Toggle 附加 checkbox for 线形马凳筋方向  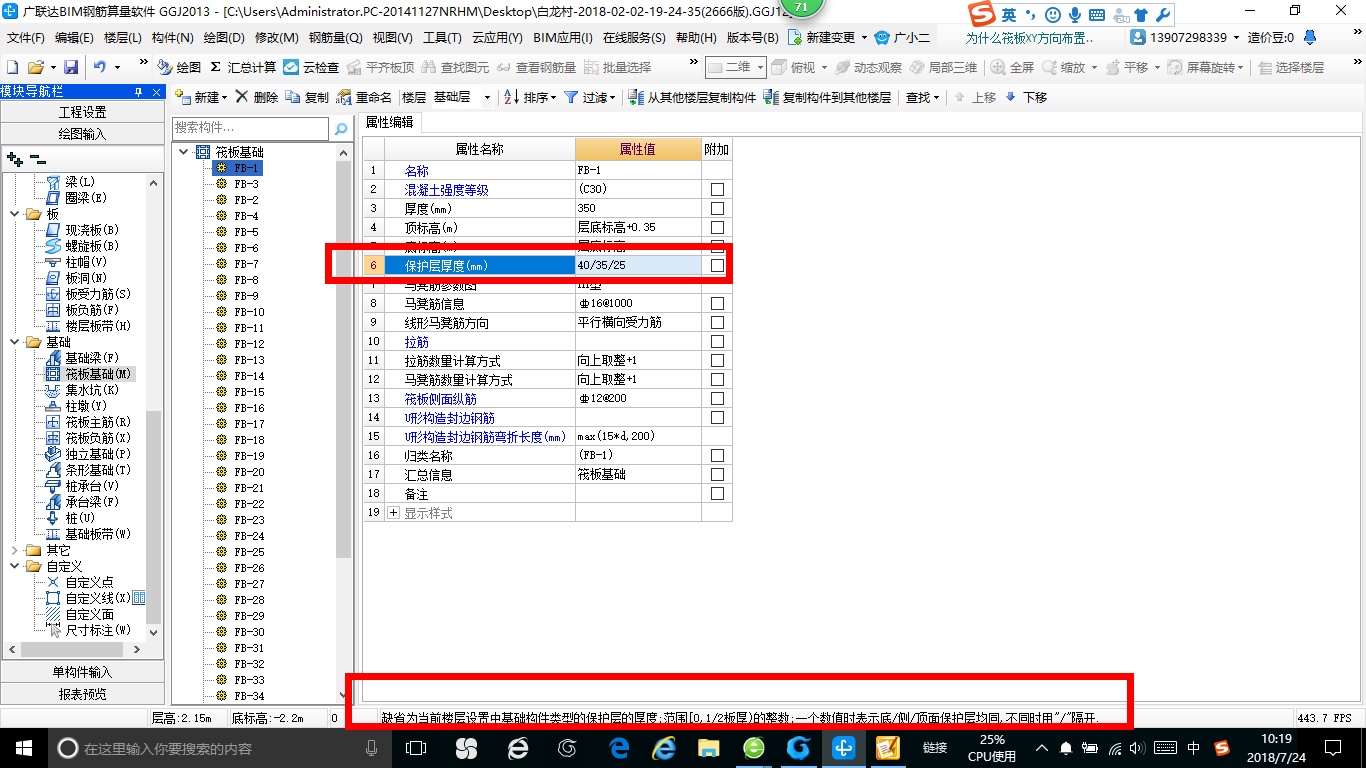click(x=717, y=322)
